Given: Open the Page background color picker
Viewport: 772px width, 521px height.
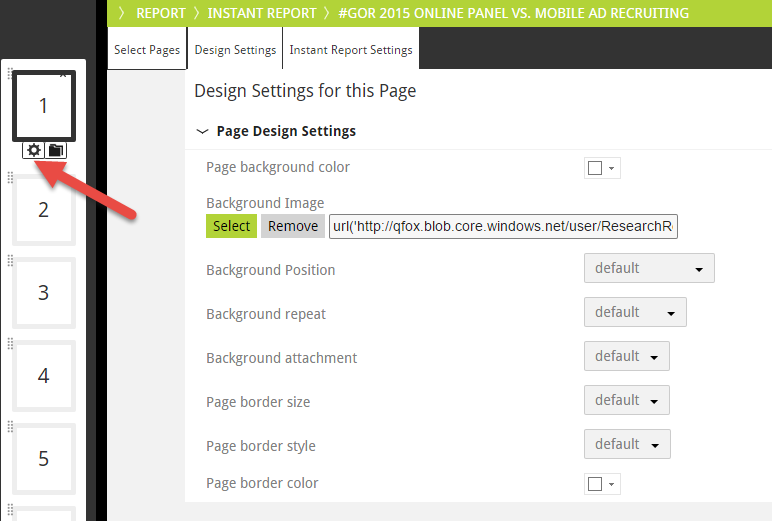Looking at the screenshot, I should coord(602,168).
